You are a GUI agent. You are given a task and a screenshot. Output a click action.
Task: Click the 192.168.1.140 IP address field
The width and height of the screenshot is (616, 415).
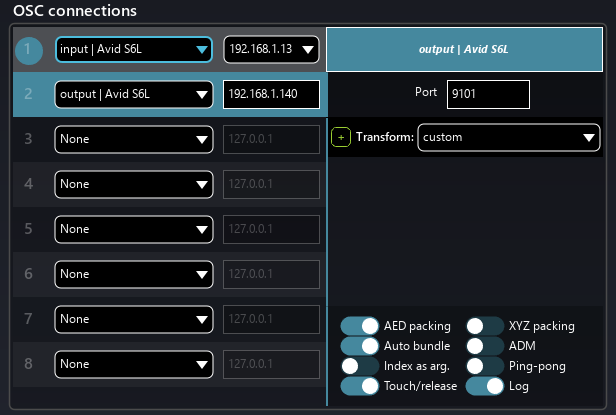pos(271,95)
